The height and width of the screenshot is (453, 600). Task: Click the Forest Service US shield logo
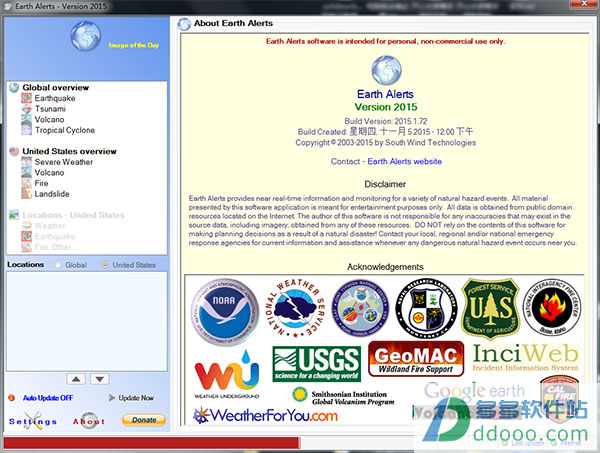pyautogui.click(x=491, y=309)
